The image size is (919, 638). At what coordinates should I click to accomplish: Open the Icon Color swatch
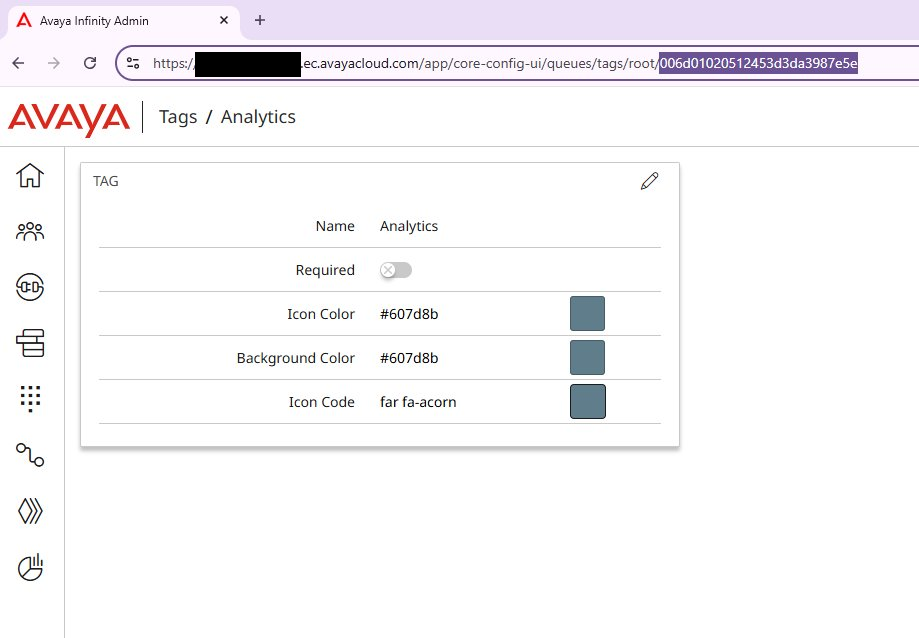tap(587, 313)
